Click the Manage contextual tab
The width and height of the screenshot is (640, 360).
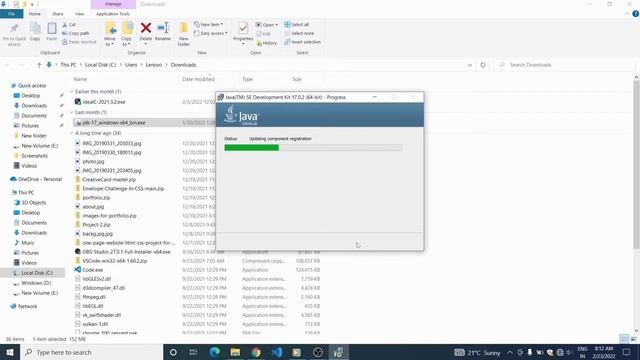(x=113, y=4)
